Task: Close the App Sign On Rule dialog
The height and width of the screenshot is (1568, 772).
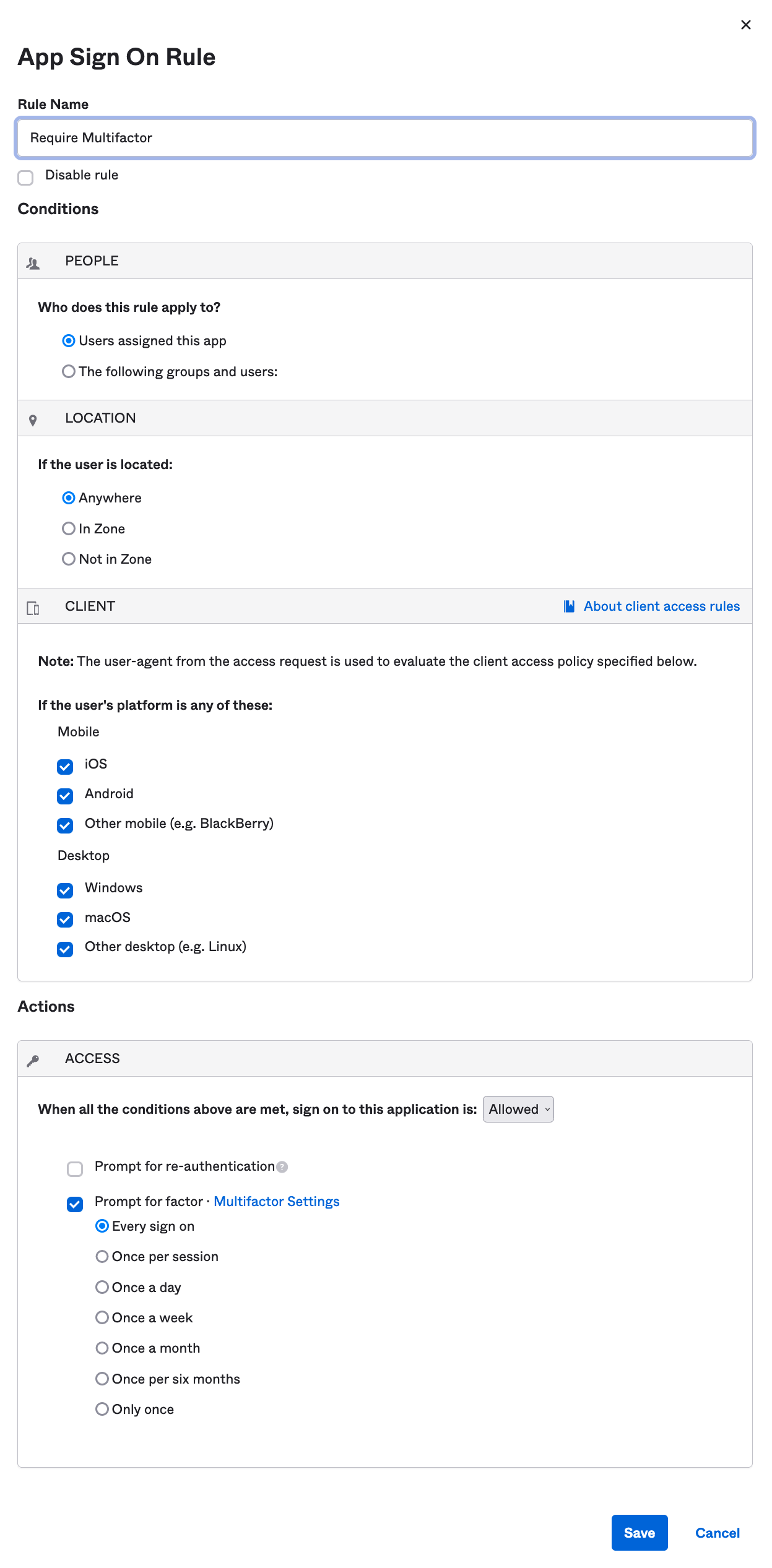Action: pyautogui.click(x=745, y=25)
